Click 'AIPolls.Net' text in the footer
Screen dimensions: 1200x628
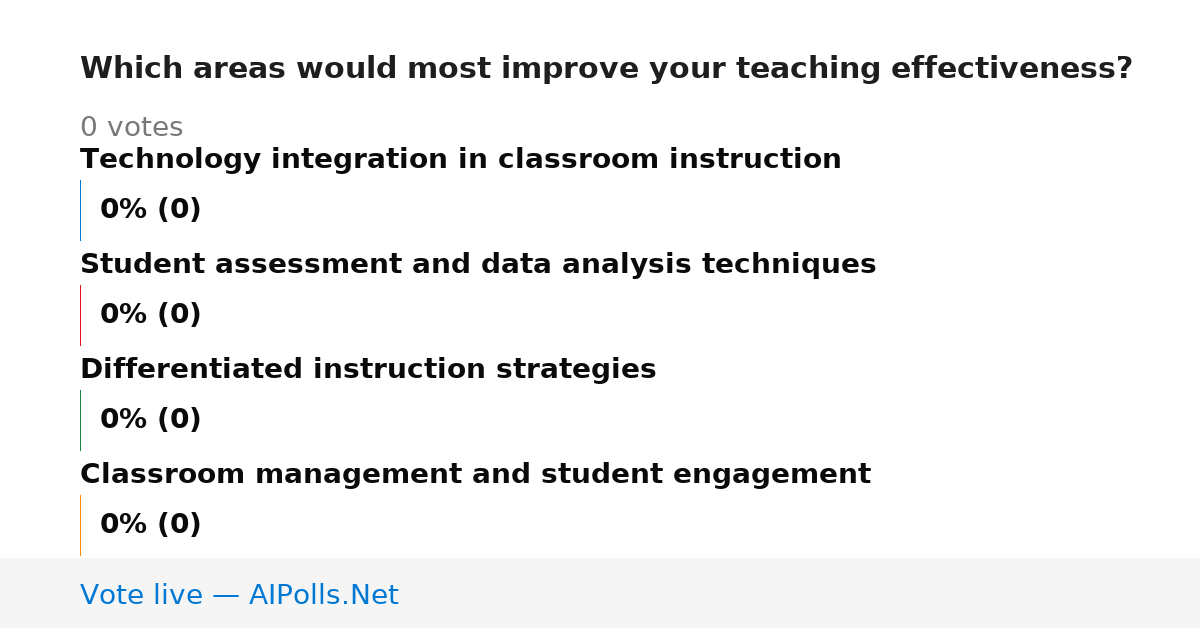point(323,595)
